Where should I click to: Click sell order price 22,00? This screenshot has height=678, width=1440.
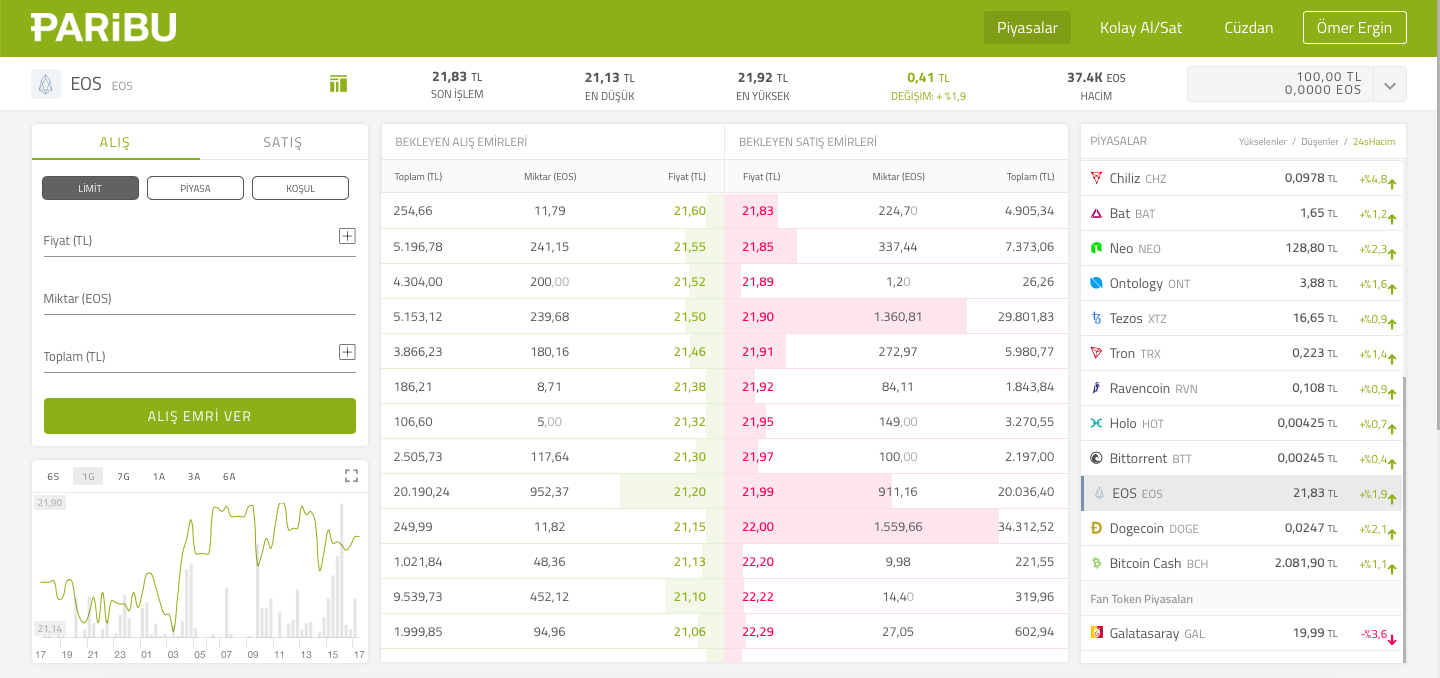758,526
